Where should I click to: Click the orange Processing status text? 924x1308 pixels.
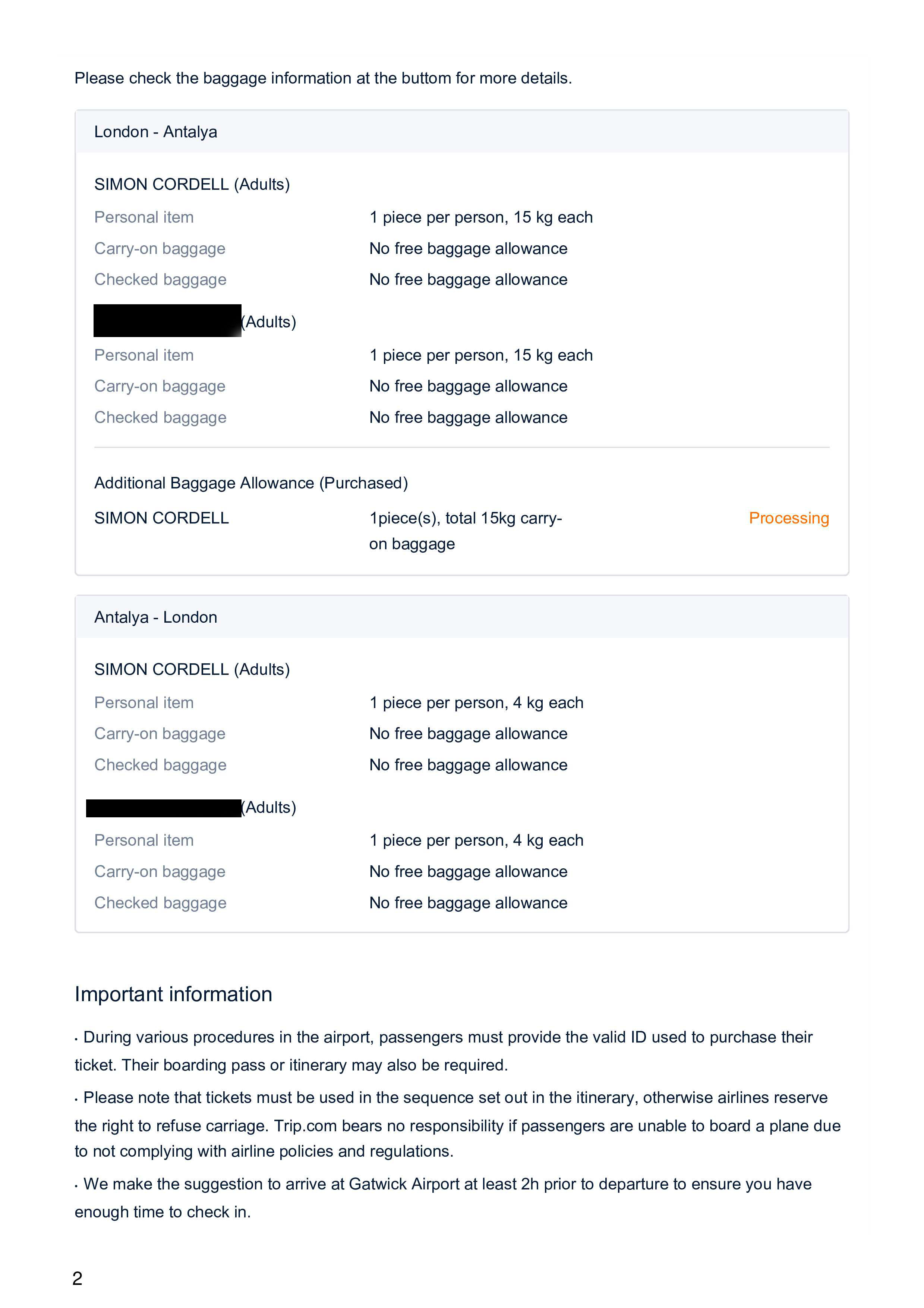click(x=788, y=518)
